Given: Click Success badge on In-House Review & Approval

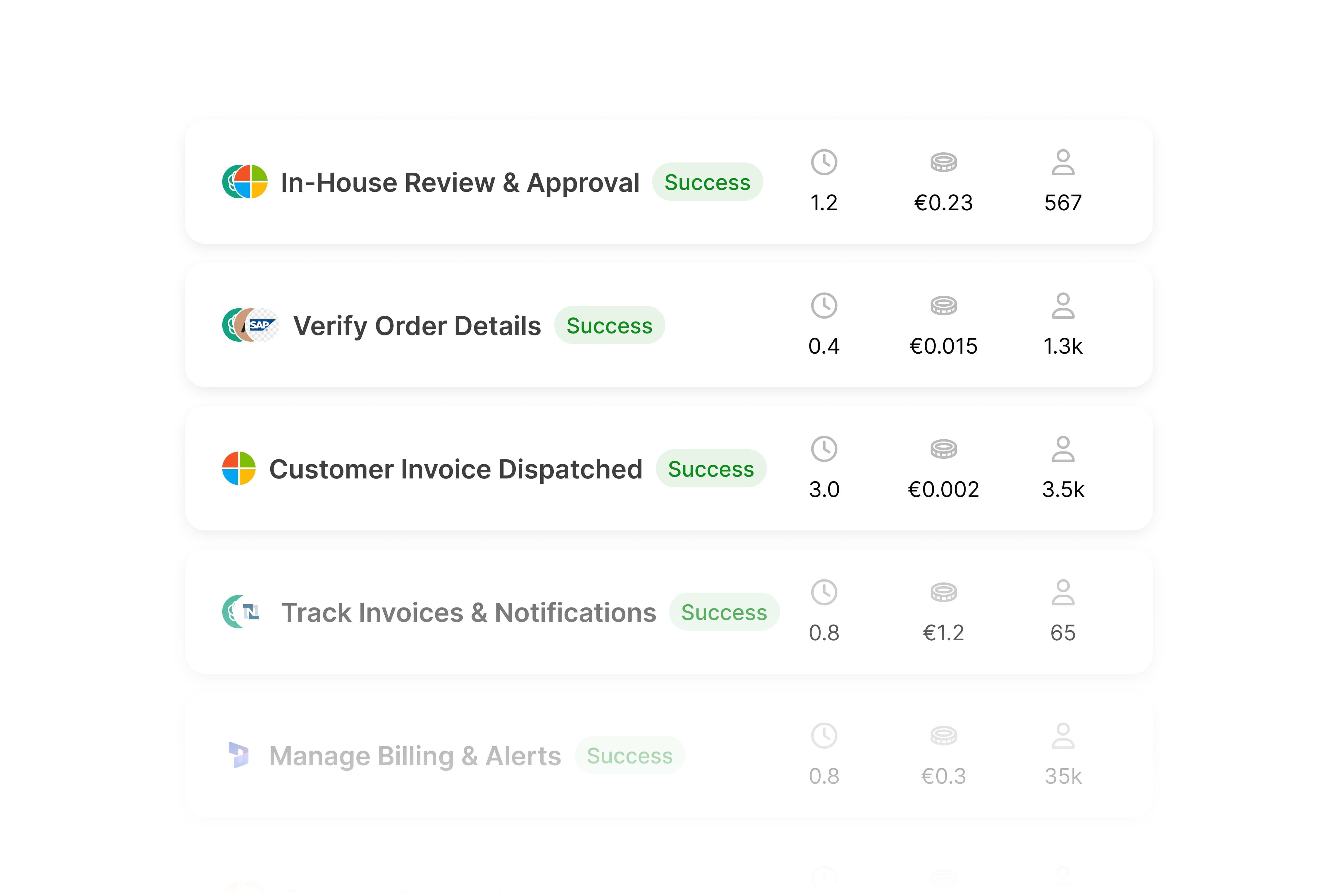Looking at the screenshot, I should pyautogui.click(x=707, y=182).
